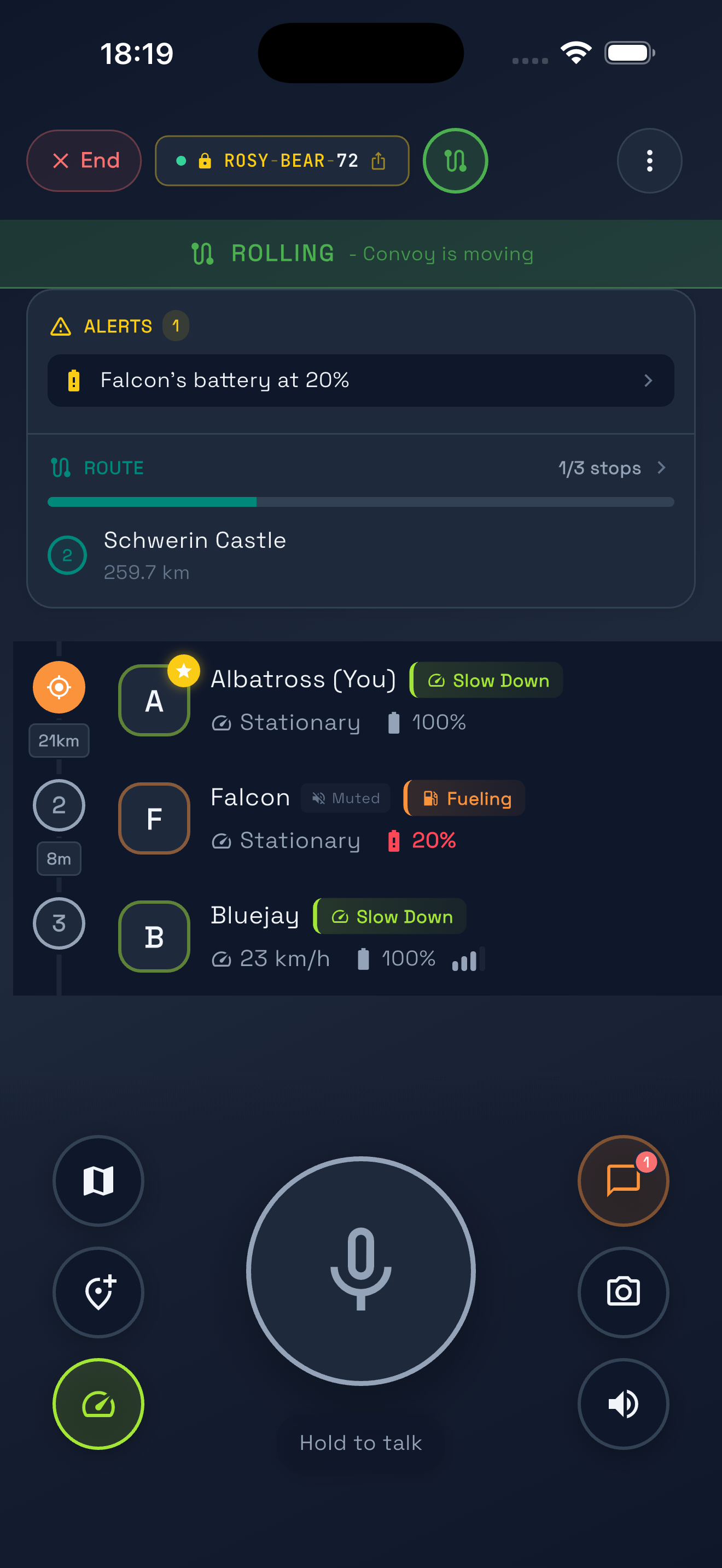Expand the Falcon battery alert
This screenshot has height=1568, width=722.
coord(361,381)
